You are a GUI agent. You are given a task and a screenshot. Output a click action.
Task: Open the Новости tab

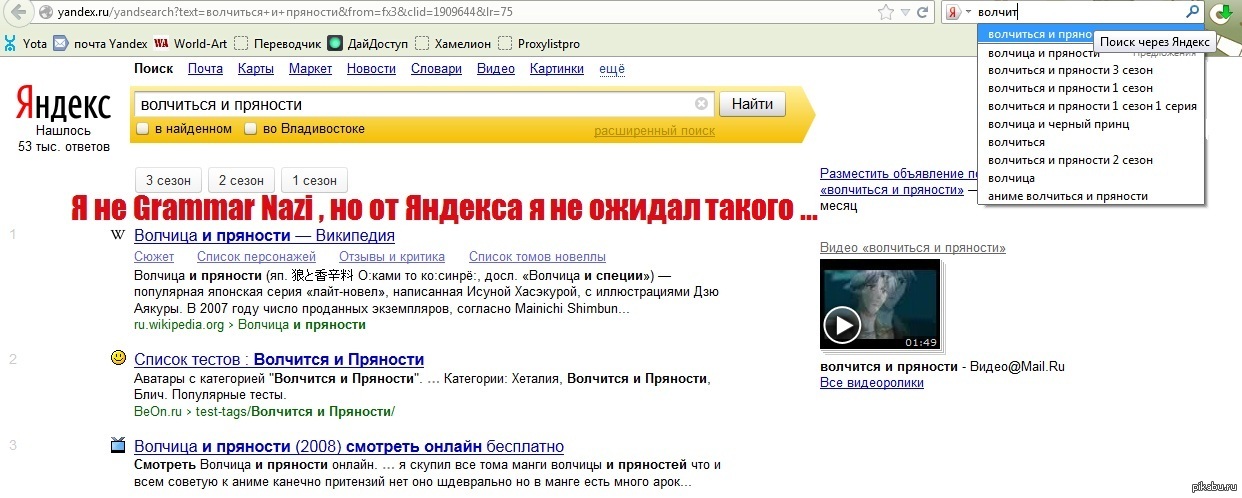point(371,69)
